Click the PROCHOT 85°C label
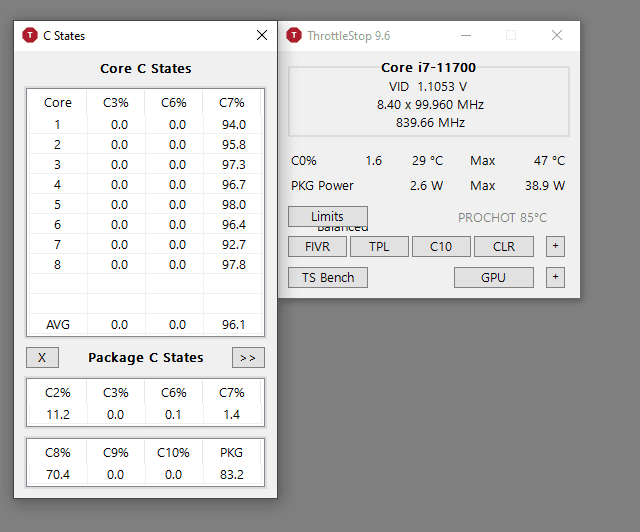The width and height of the screenshot is (640, 532). coord(502,218)
